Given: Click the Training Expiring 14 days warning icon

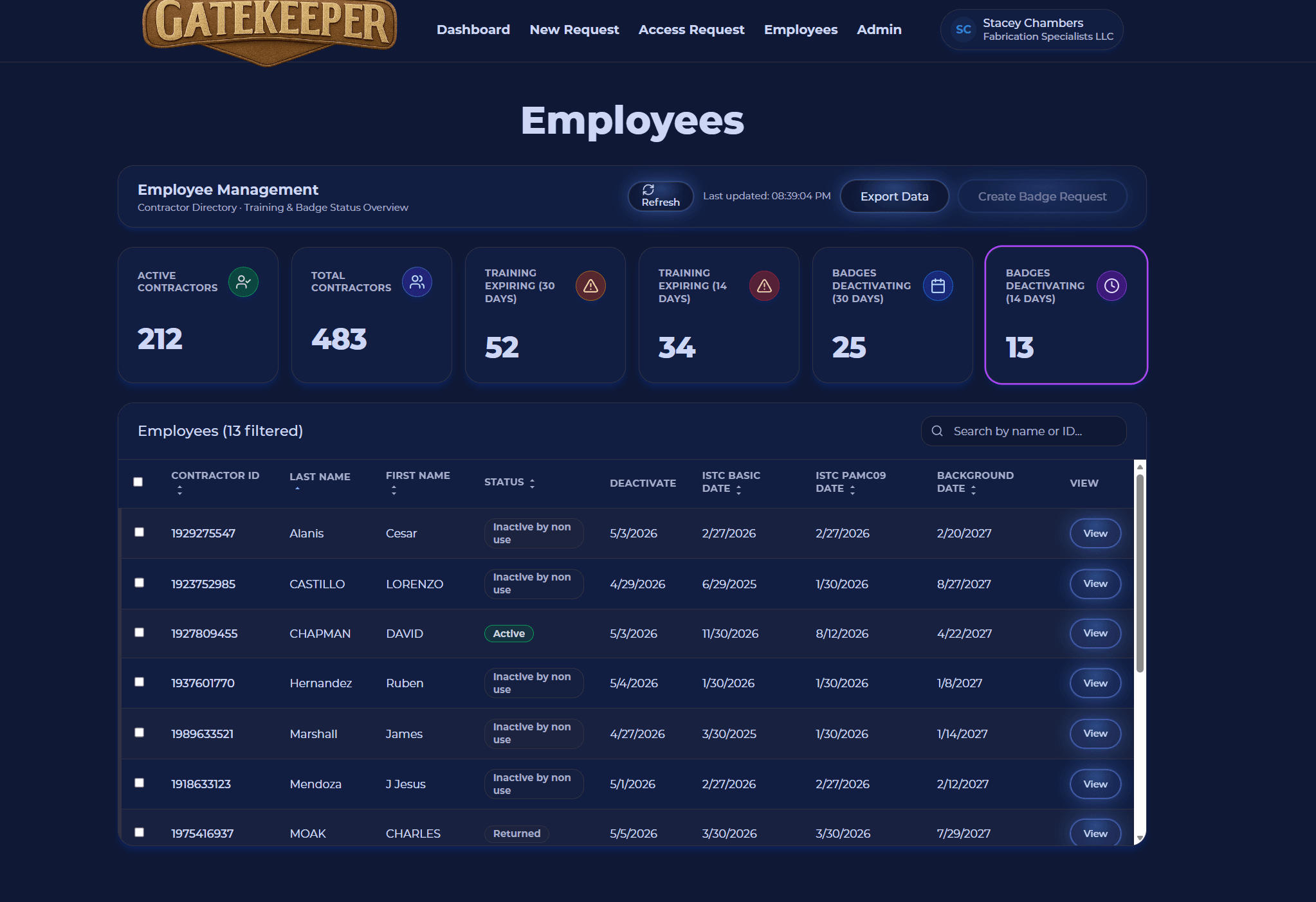Looking at the screenshot, I should 764,285.
